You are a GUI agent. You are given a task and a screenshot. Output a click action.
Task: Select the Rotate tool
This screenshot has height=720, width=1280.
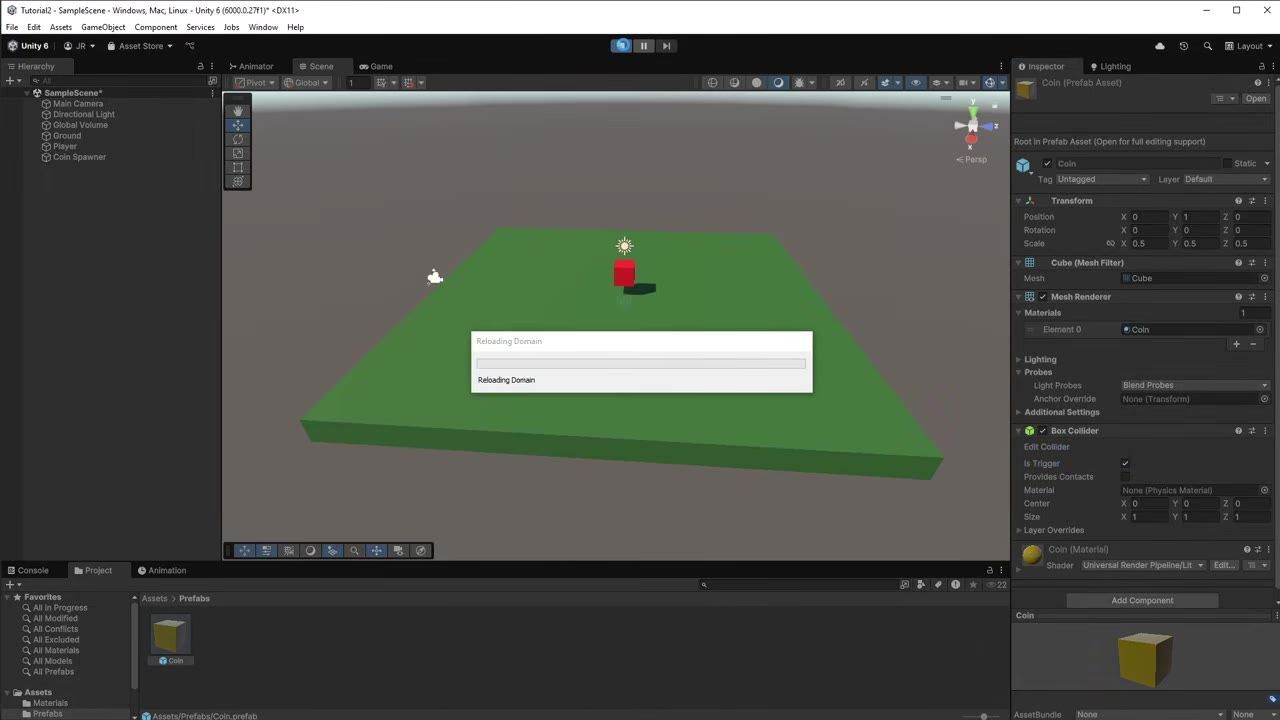tap(237, 139)
